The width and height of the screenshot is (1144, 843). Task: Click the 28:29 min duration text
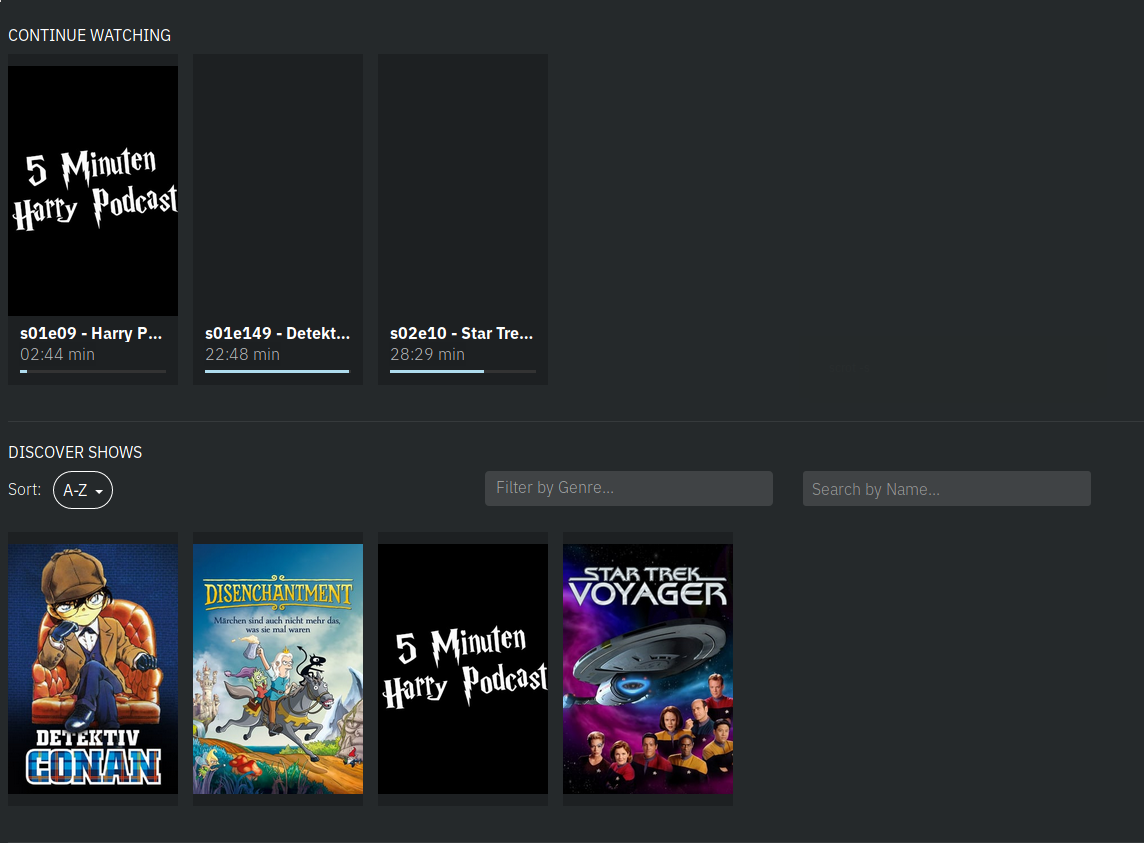click(x=427, y=354)
